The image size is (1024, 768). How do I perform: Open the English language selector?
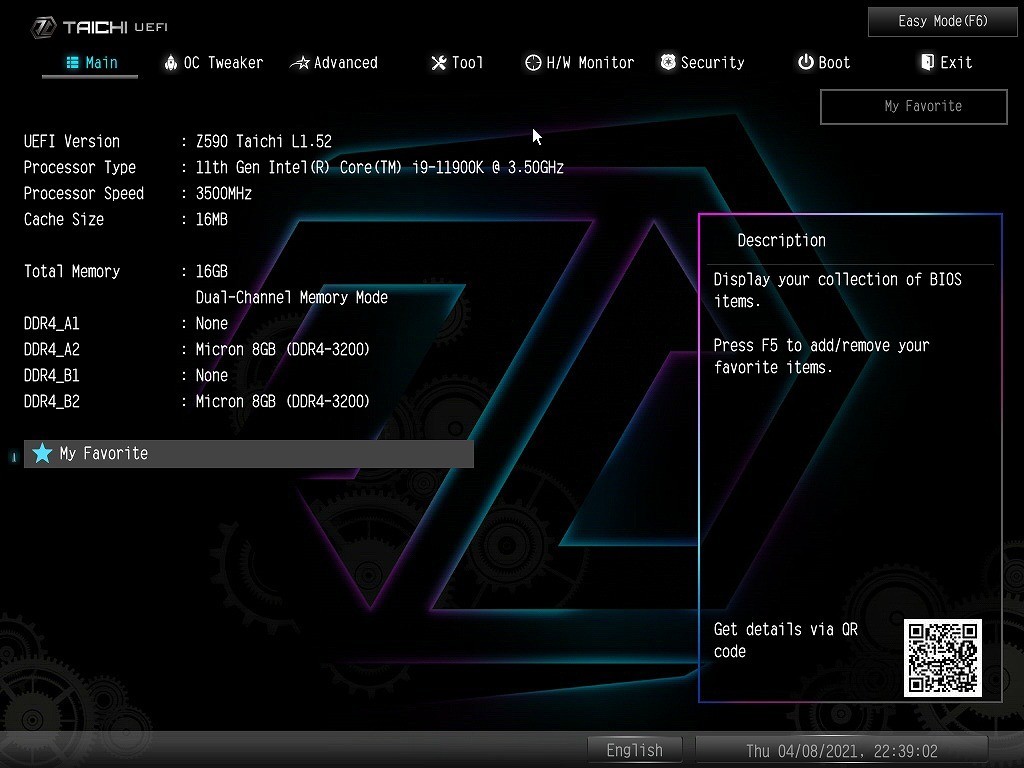click(634, 750)
